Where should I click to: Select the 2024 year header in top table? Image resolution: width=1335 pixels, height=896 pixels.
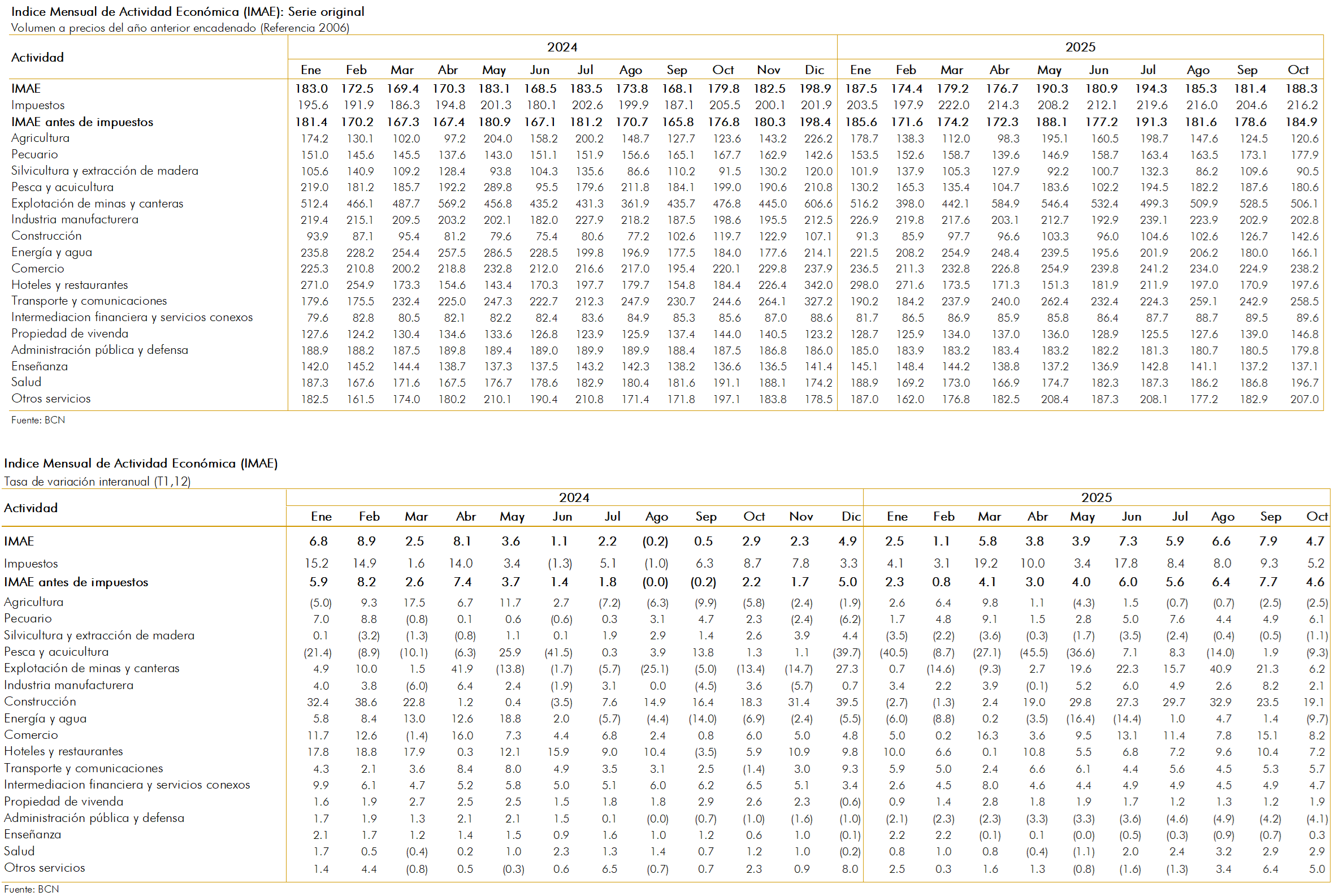(562, 47)
